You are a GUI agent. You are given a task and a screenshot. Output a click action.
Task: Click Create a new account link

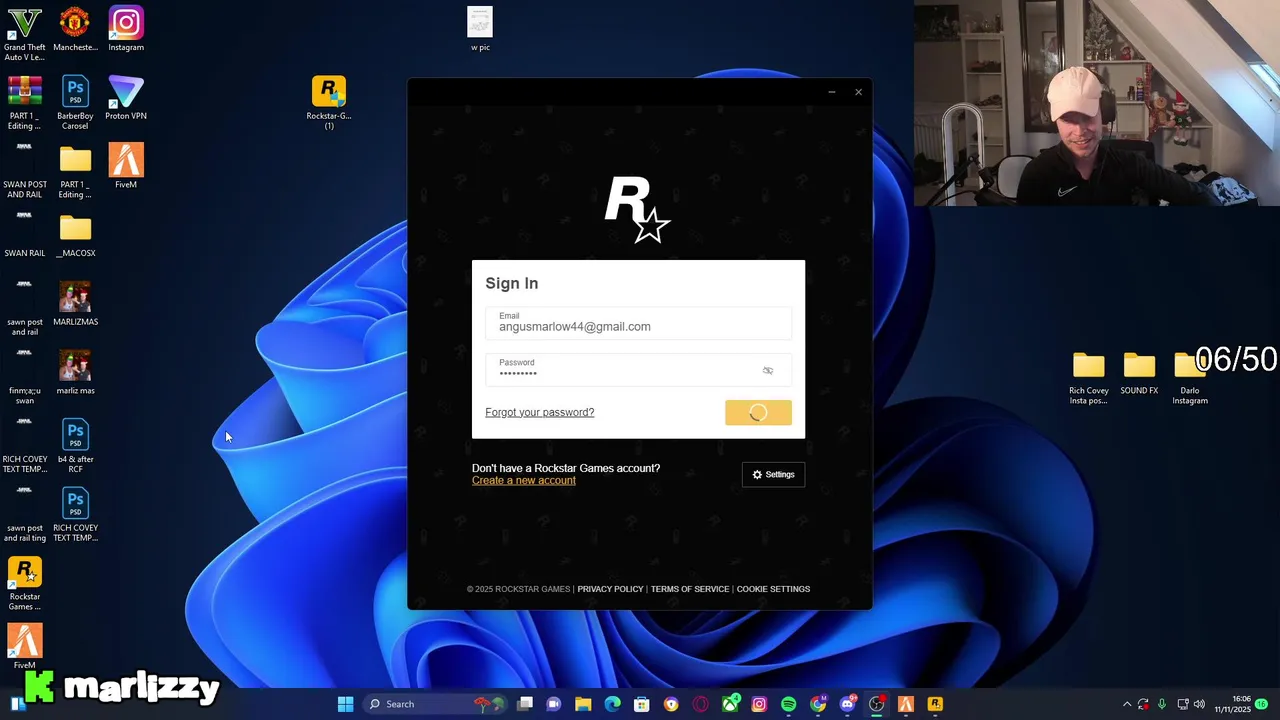point(524,480)
